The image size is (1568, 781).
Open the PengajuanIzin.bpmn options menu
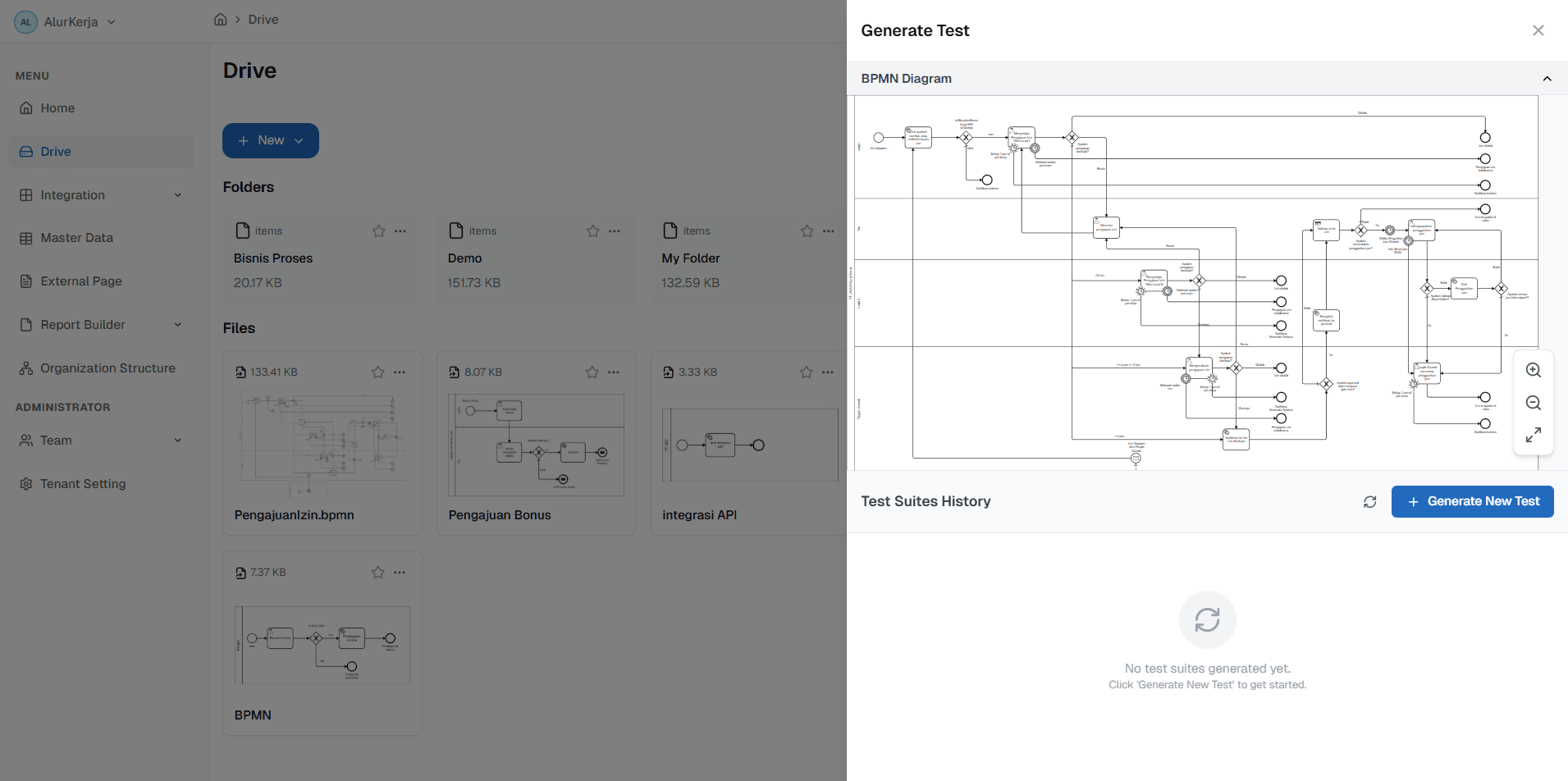click(x=400, y=372)
